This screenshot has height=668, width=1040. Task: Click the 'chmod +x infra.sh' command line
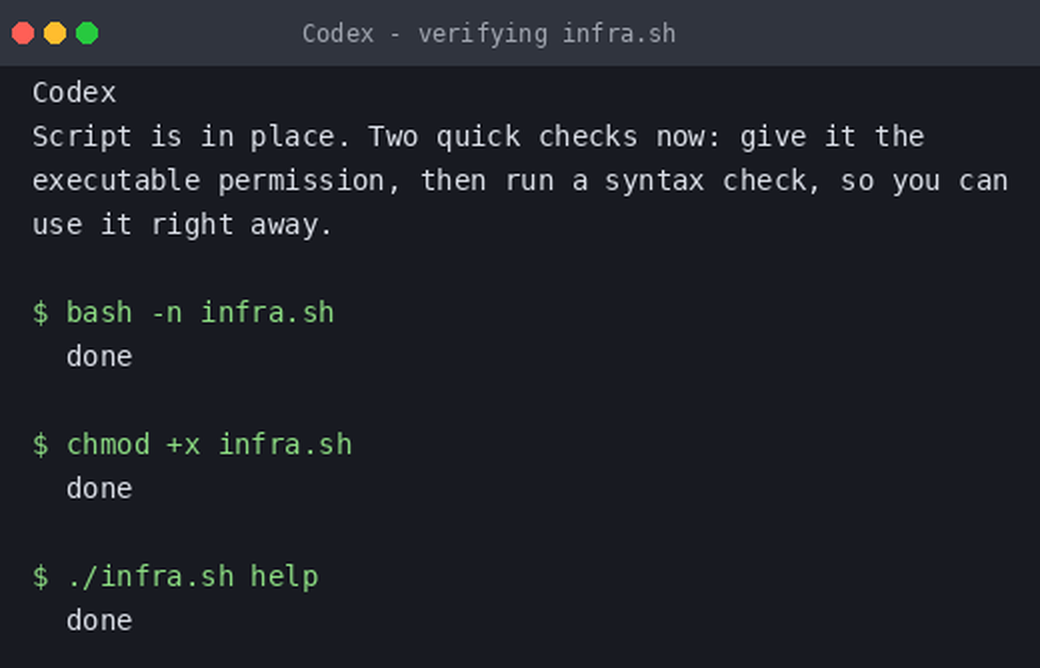coord(192,444)
